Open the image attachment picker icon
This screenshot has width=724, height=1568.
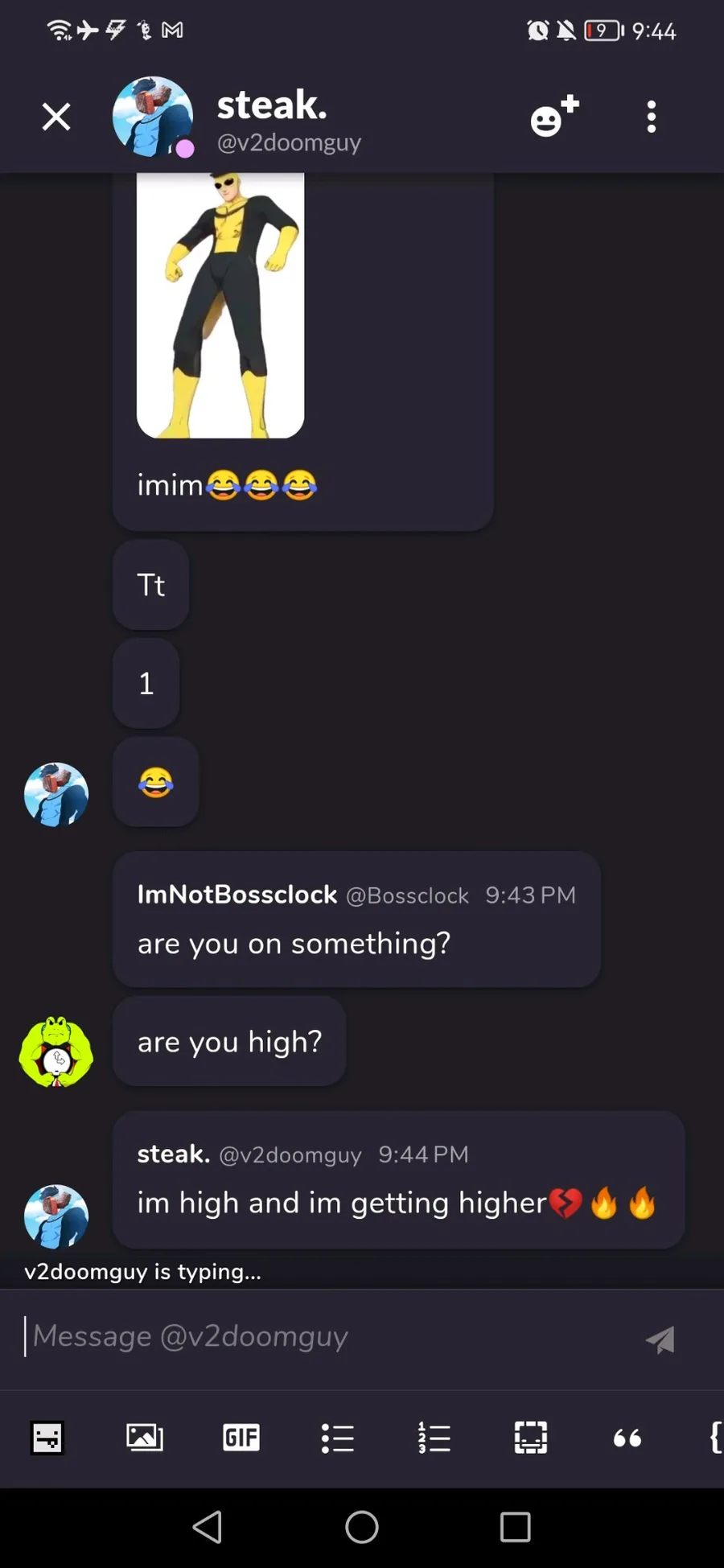click(x=145, y=1438)
